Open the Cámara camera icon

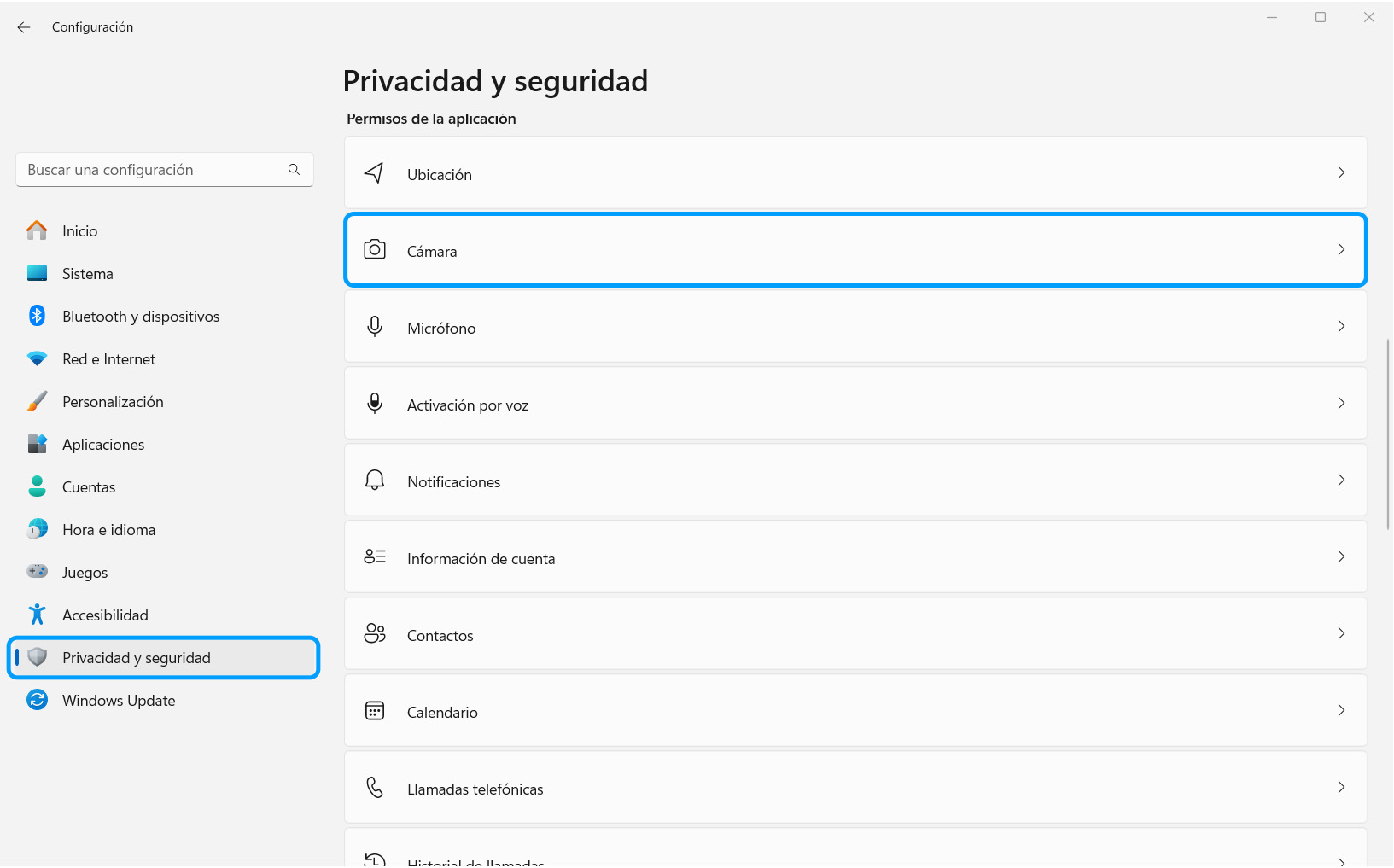click(x=375, y=250)
